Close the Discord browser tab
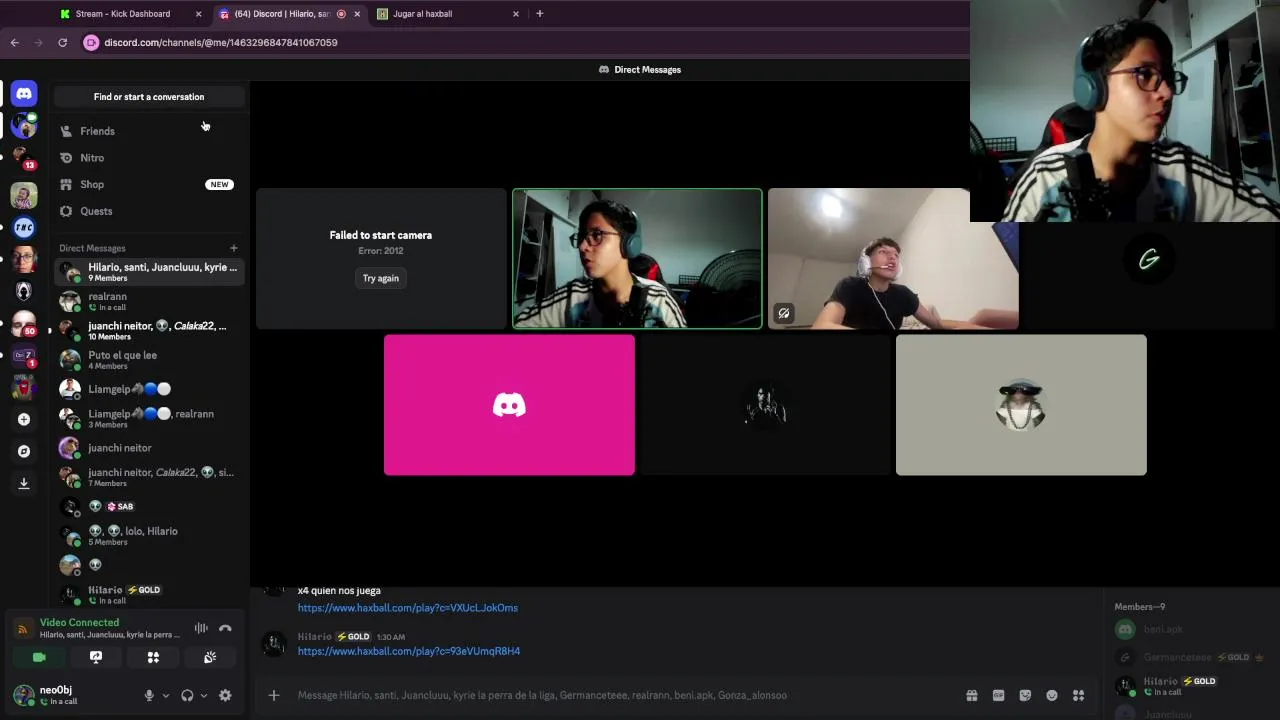 click(x=357, y=14)
